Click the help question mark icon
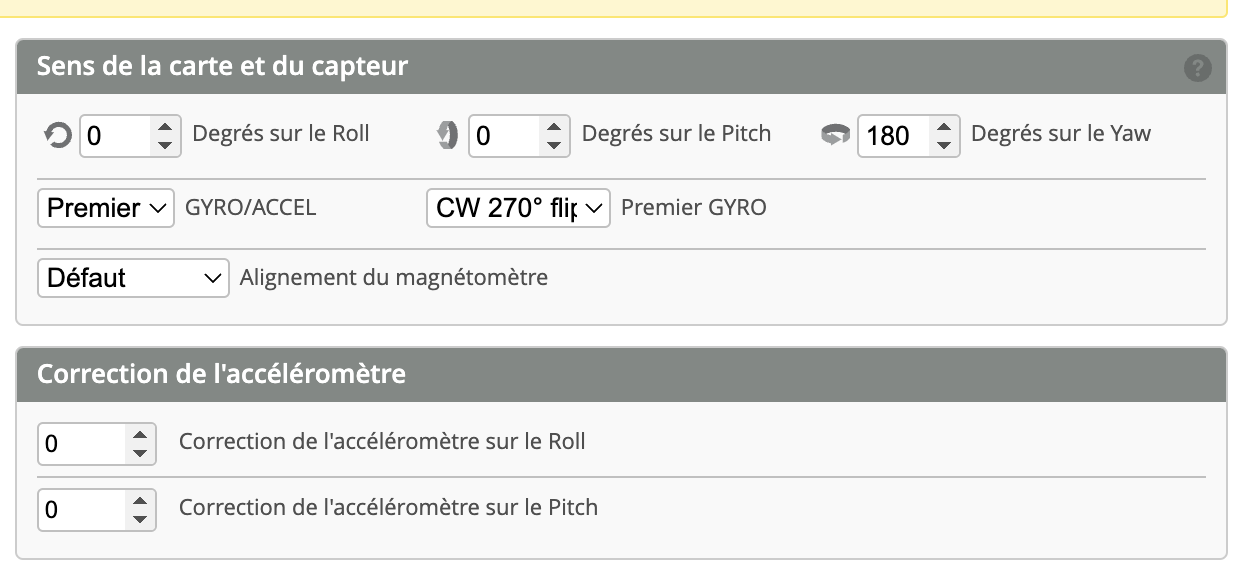 click(1197, 68)
